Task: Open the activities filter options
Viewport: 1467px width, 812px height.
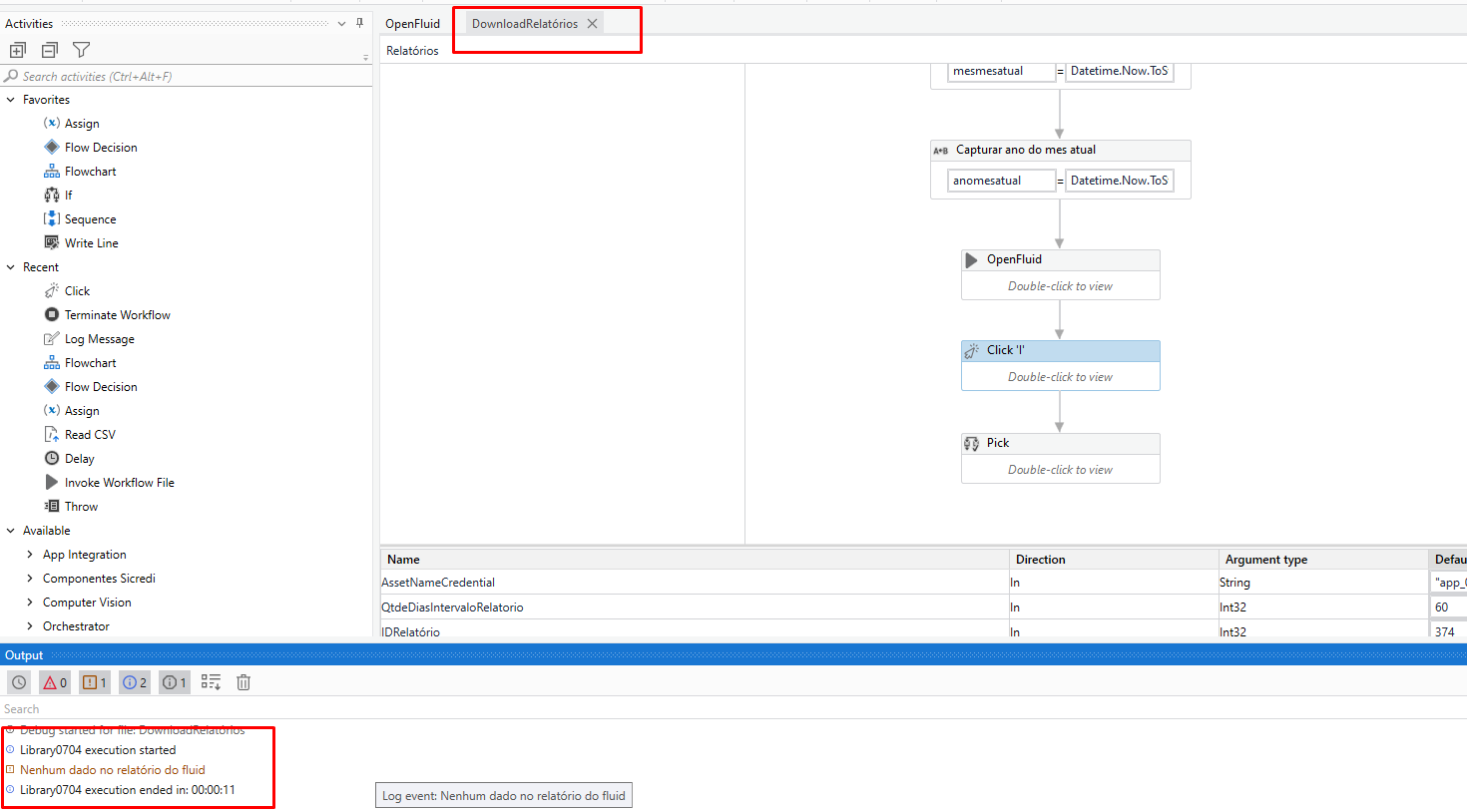Action: pos(81,49)
